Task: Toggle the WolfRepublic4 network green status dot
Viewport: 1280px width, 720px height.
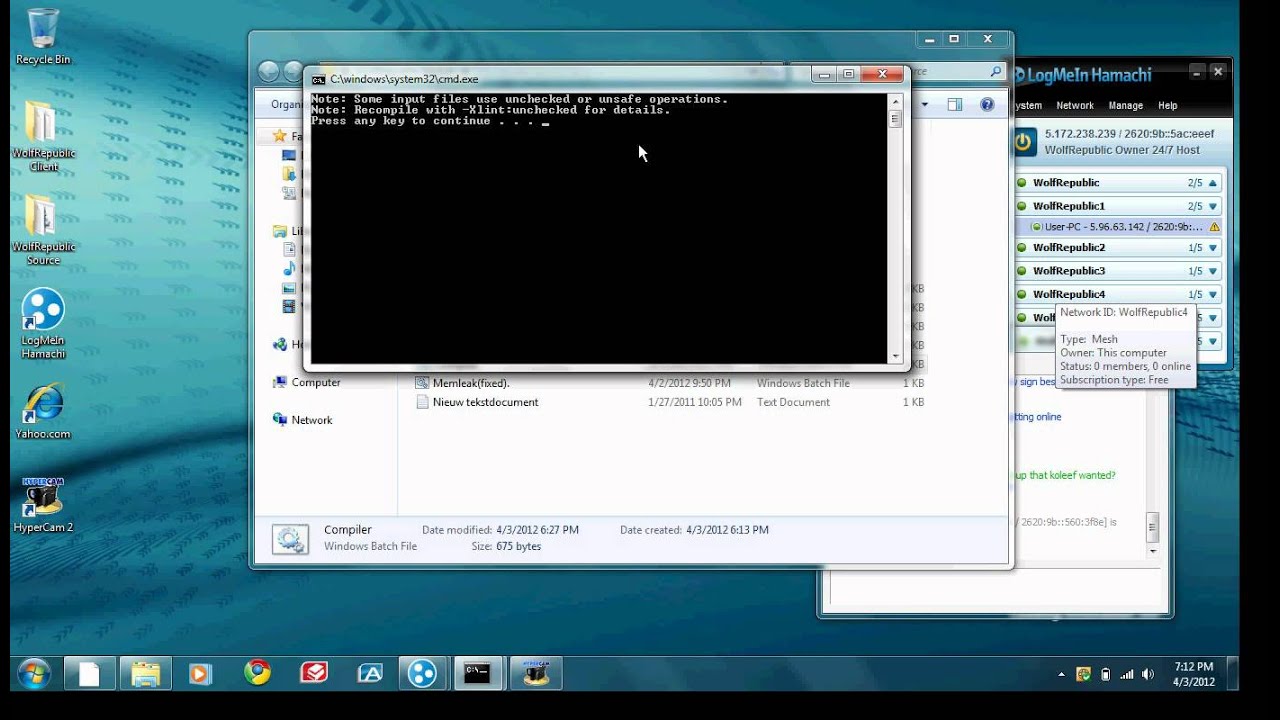Action: click(x=1022, y=295)
